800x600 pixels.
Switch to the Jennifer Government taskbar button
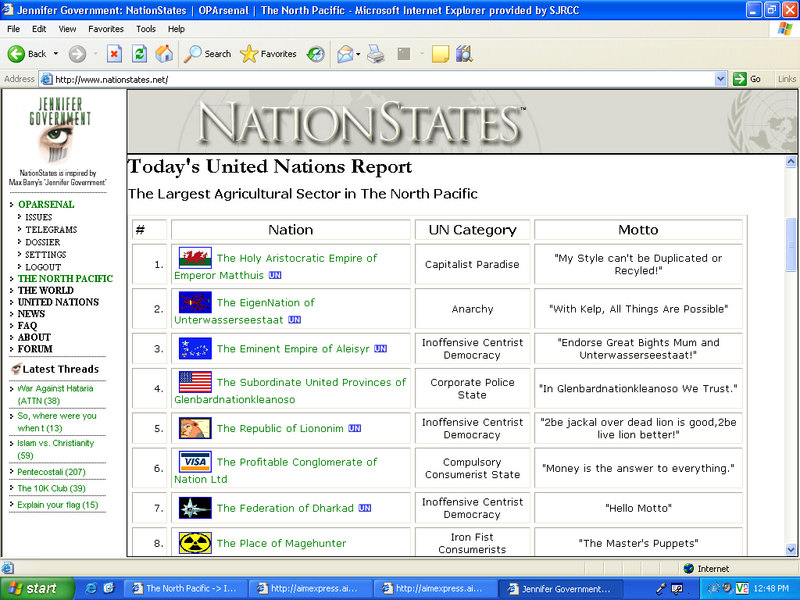point(562,588)
